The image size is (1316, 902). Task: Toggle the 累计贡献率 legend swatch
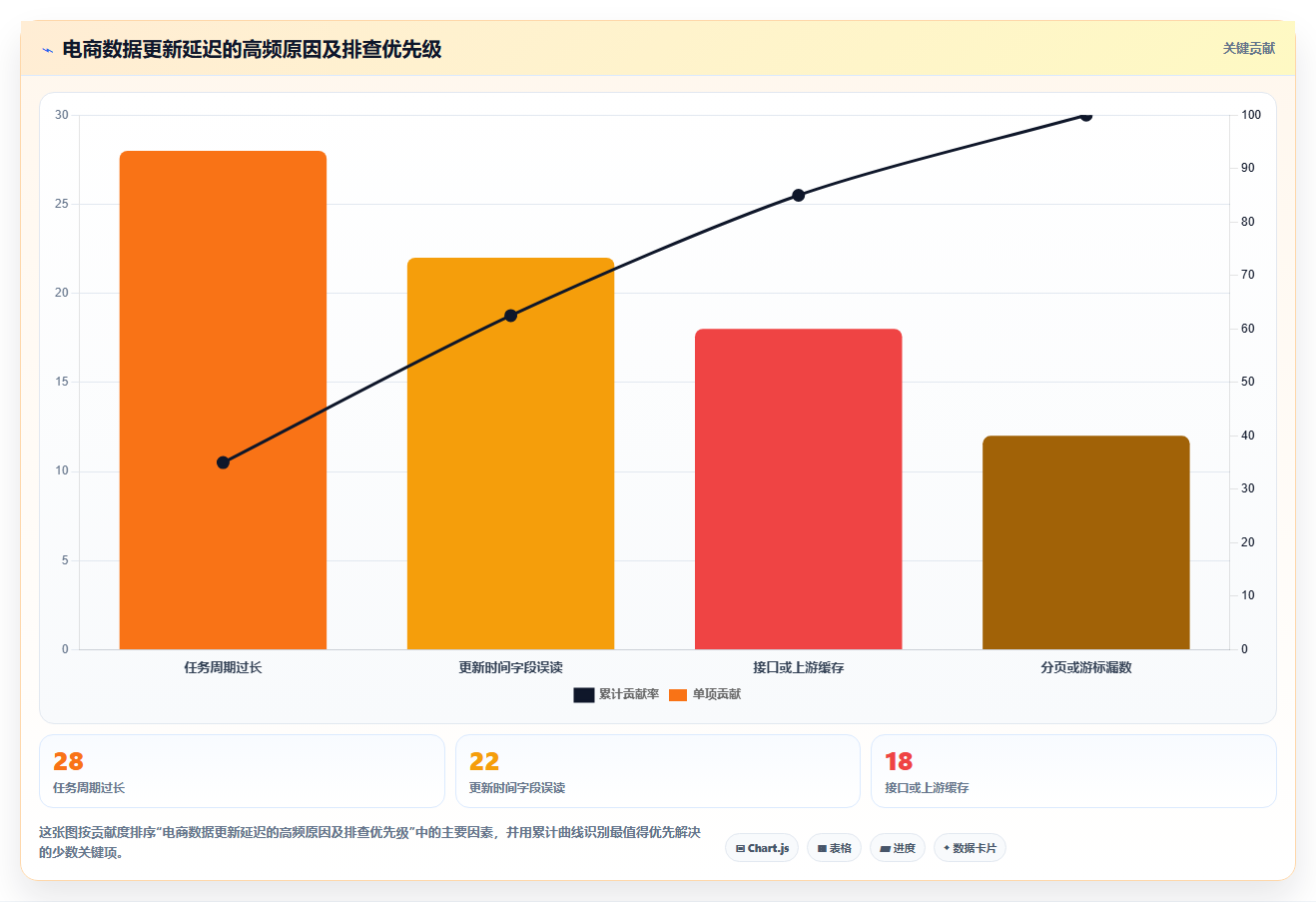tap(584, 695)
